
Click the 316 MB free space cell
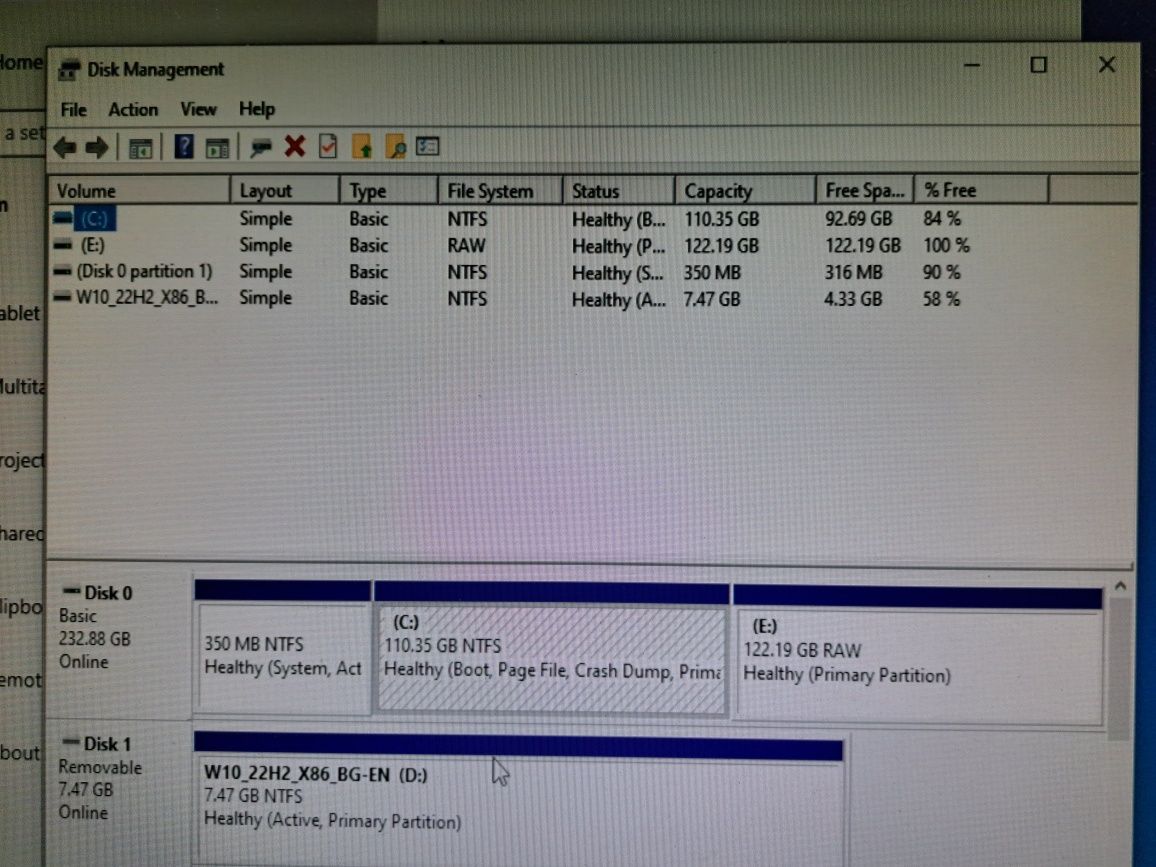(x=854, y=273)
